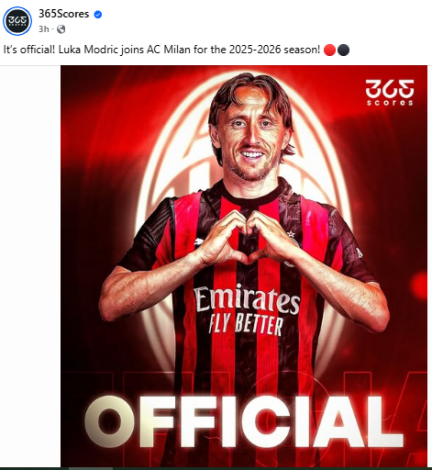This screenshot has width=432, height=470.
Task: Click the black circle emoji in caption
Action: tap(343, 50)
